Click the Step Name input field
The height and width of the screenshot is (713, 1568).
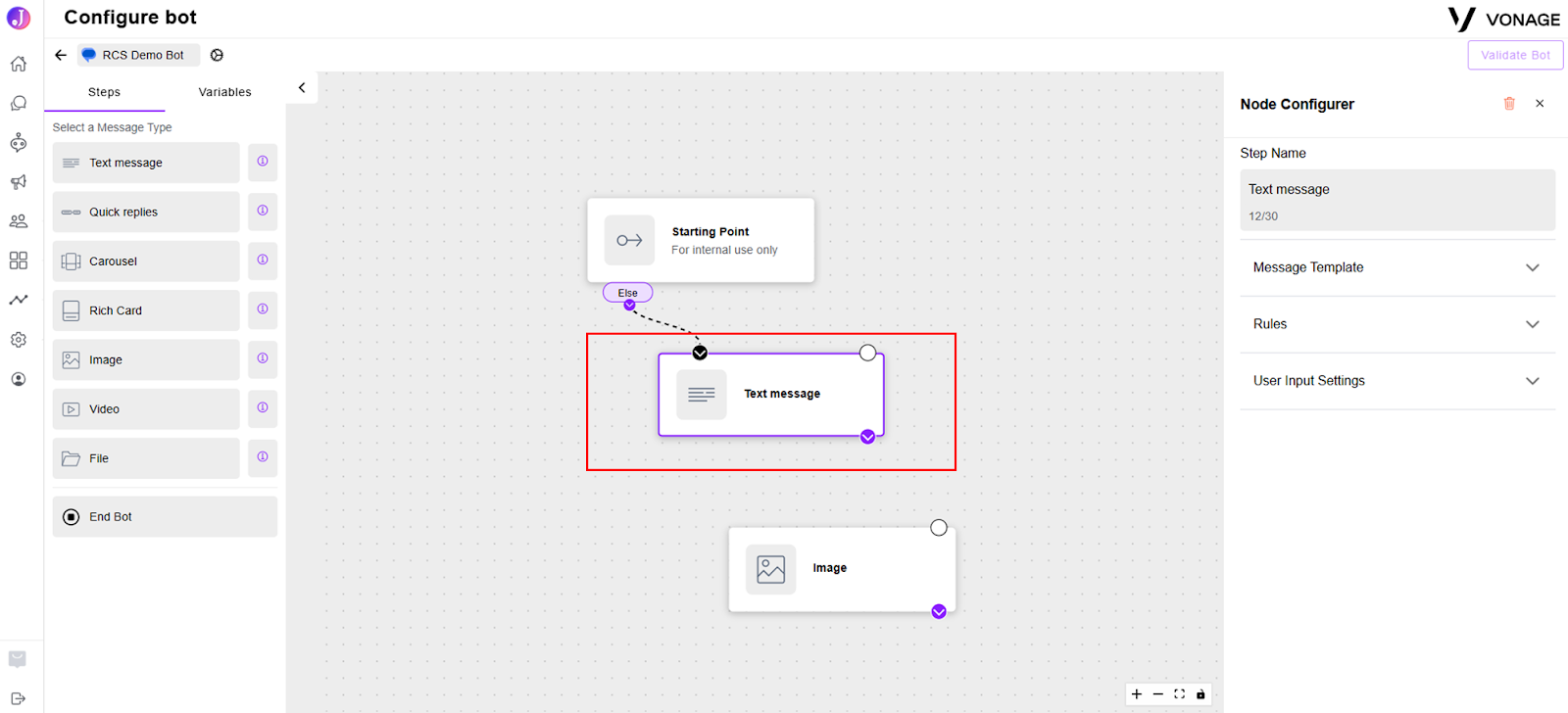coord(1397,200)
